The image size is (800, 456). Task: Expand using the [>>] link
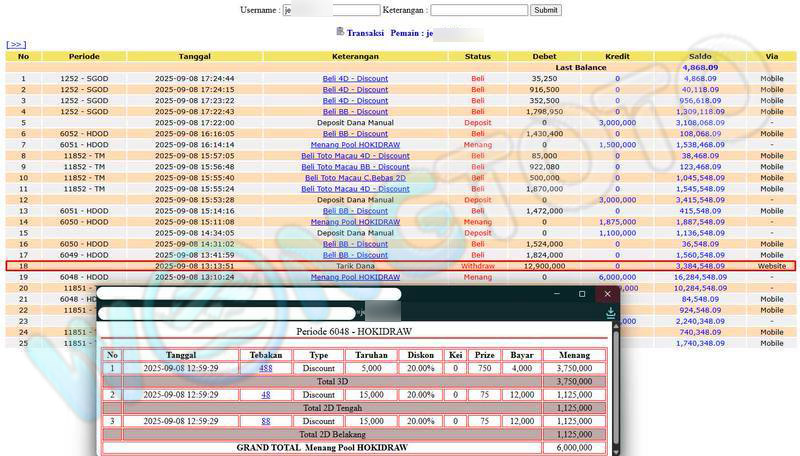click(x=16, y=45)
